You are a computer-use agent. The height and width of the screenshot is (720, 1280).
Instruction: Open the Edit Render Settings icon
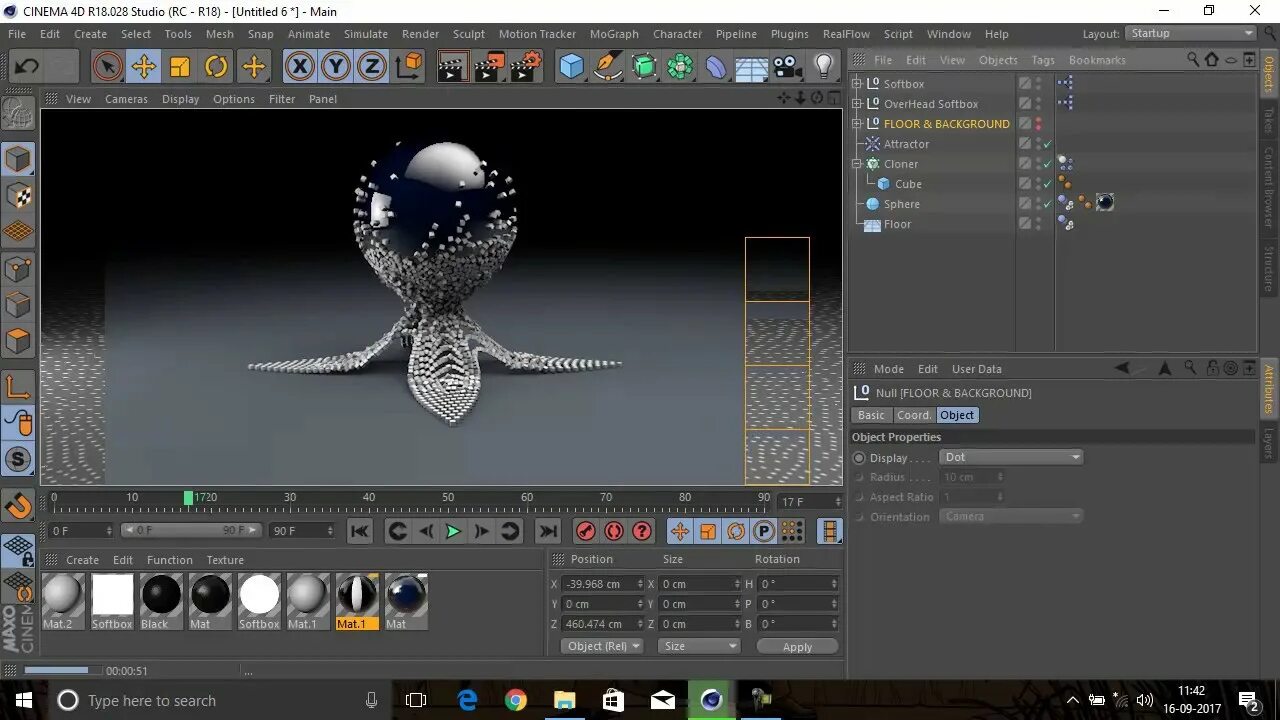click(526, 67)
